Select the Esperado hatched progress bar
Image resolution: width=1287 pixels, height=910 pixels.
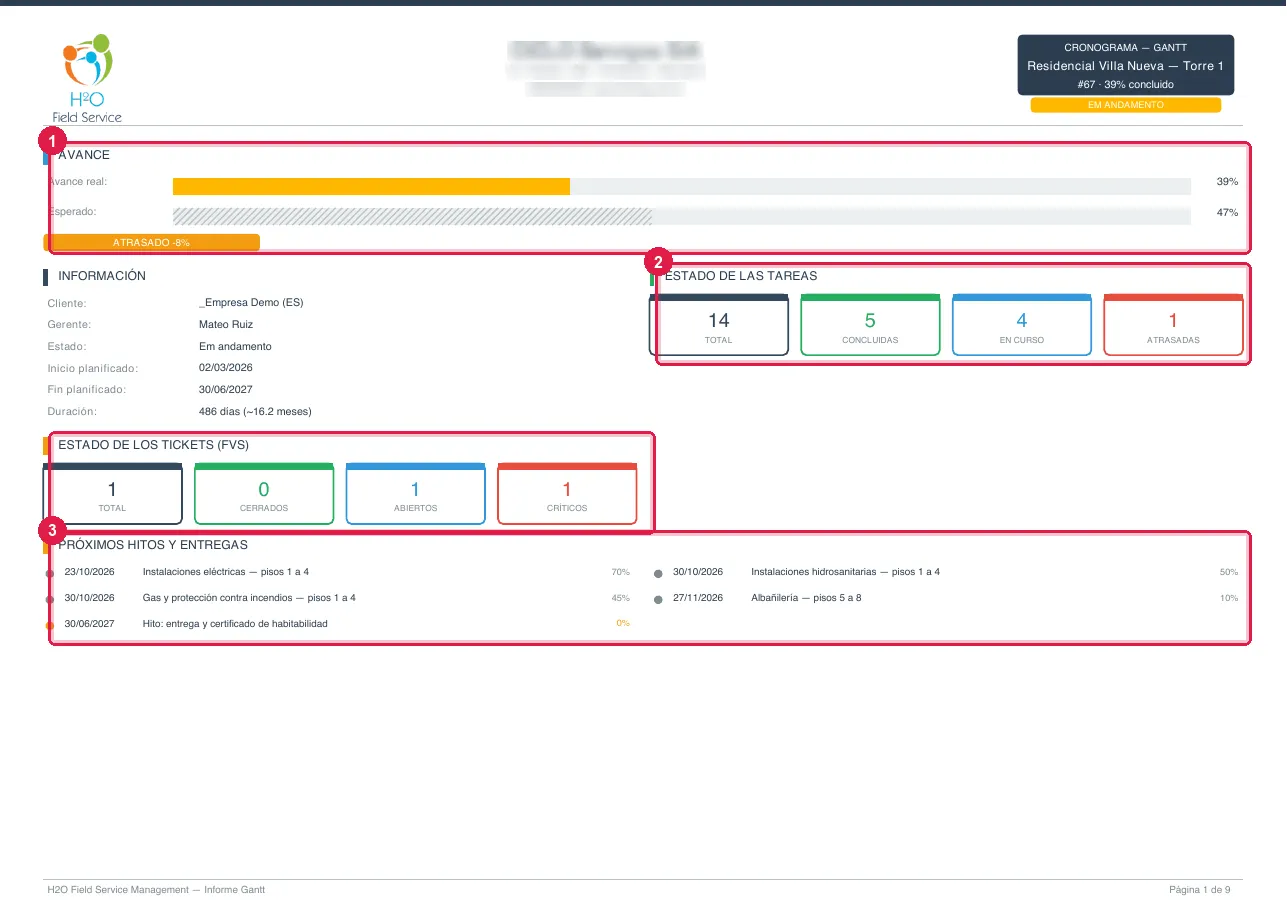click(682, 216)
